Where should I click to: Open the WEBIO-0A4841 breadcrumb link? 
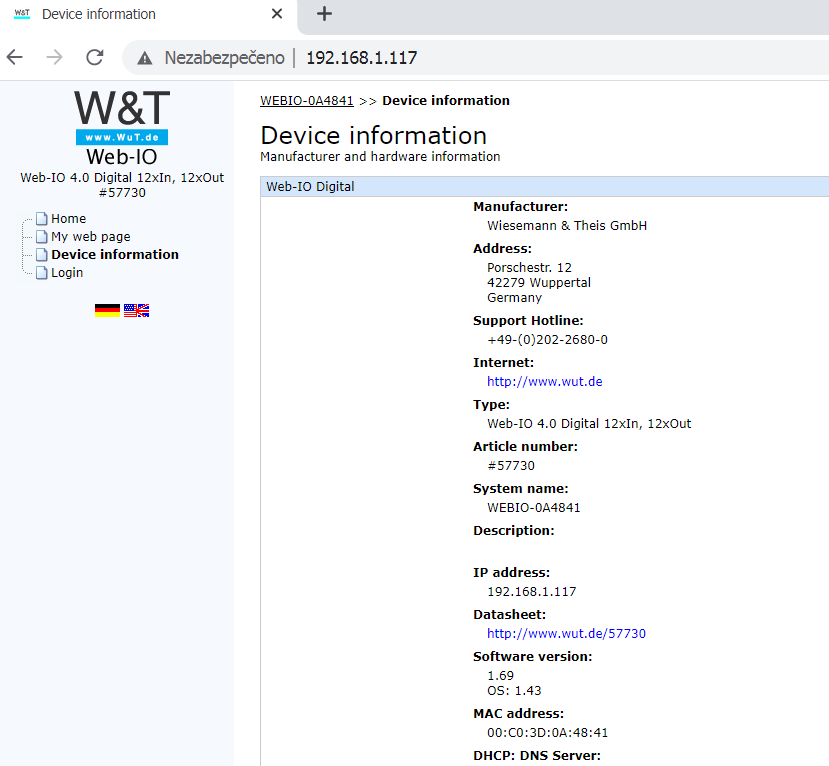(x=306, y=100)
